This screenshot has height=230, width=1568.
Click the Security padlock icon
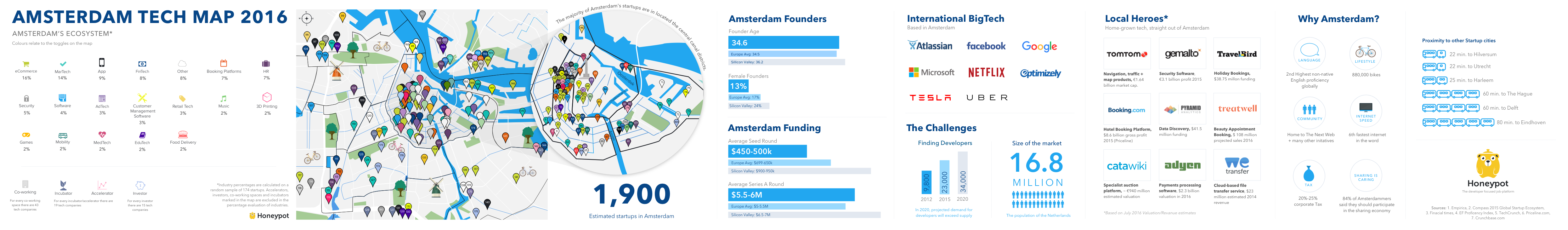tap(26, 98)
